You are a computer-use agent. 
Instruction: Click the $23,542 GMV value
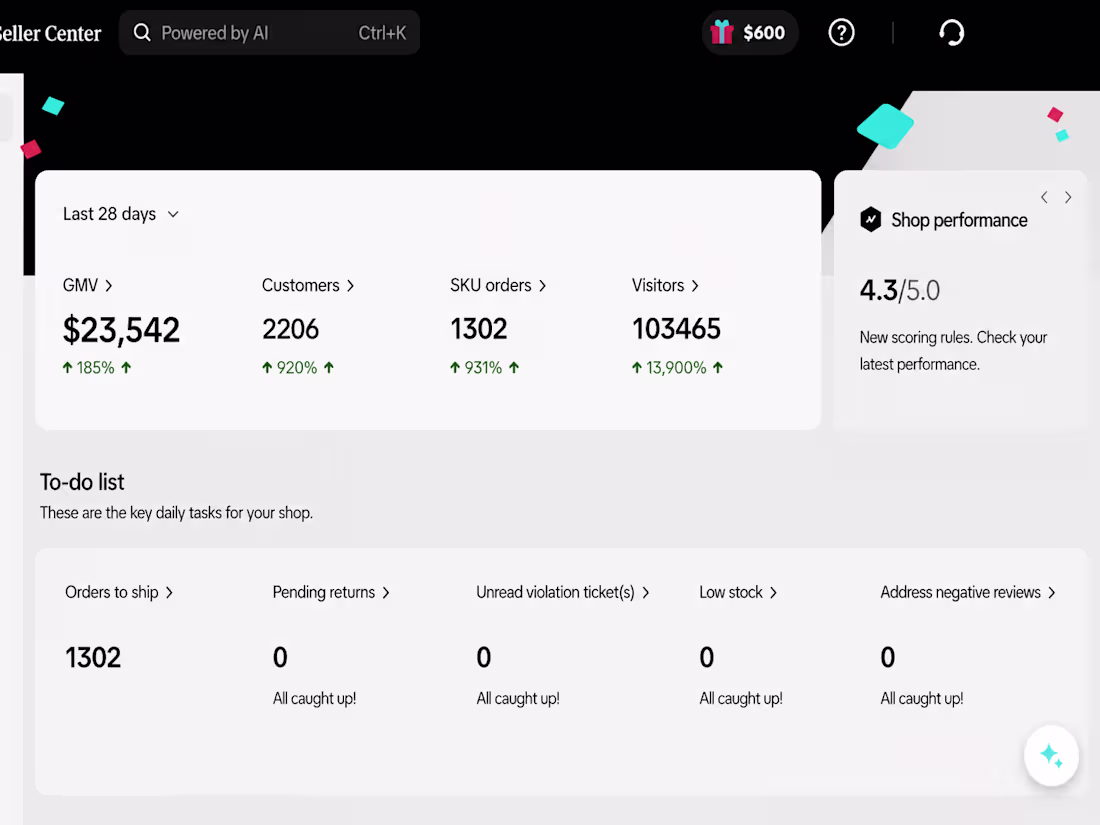coord(121,330)
